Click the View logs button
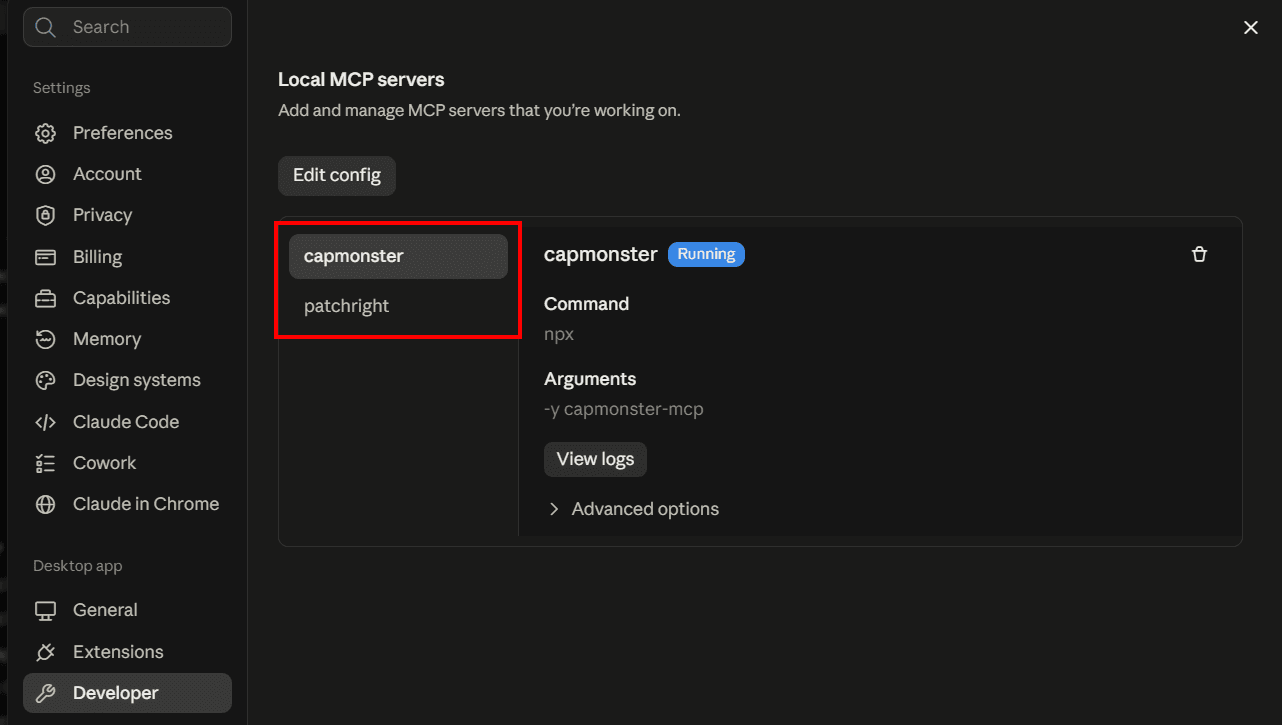 595,459
